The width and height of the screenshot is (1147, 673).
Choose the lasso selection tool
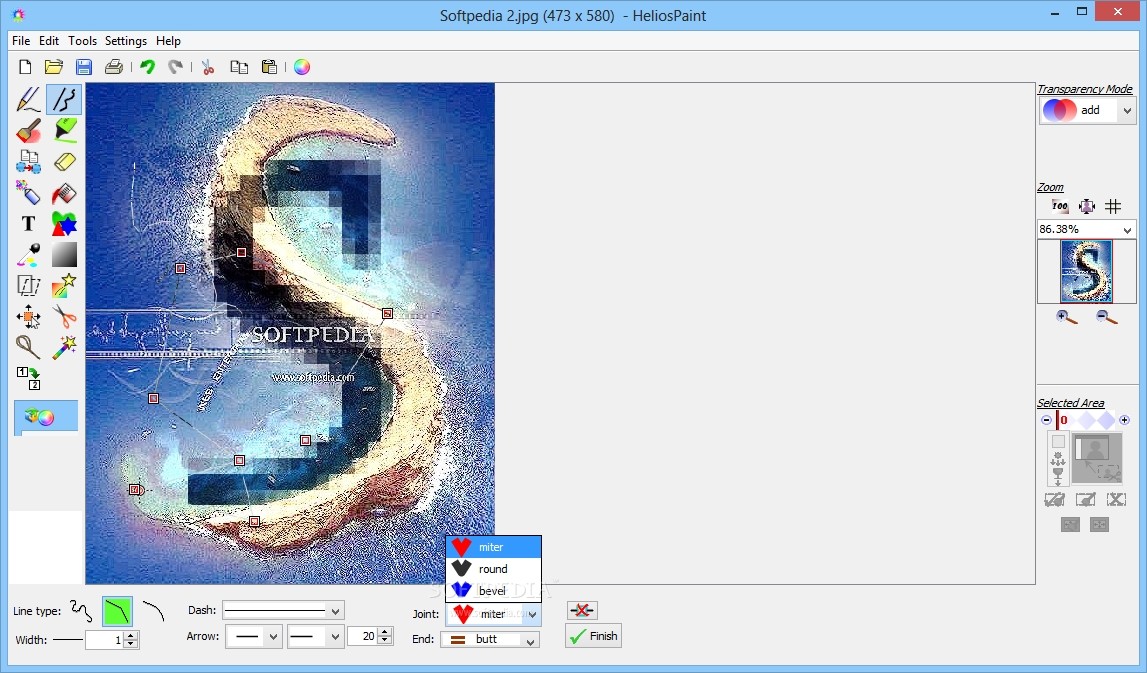point(28,348)
